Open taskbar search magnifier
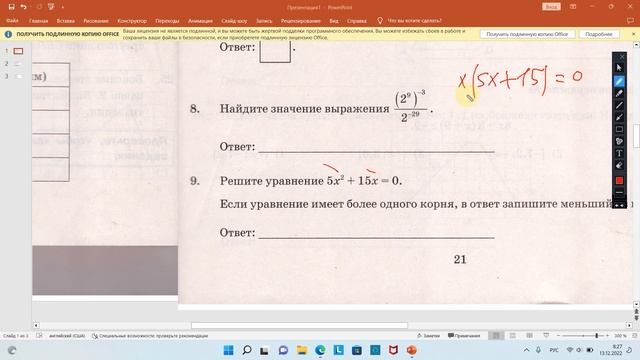This screenshot has width=640, height=360. (247, 350)
